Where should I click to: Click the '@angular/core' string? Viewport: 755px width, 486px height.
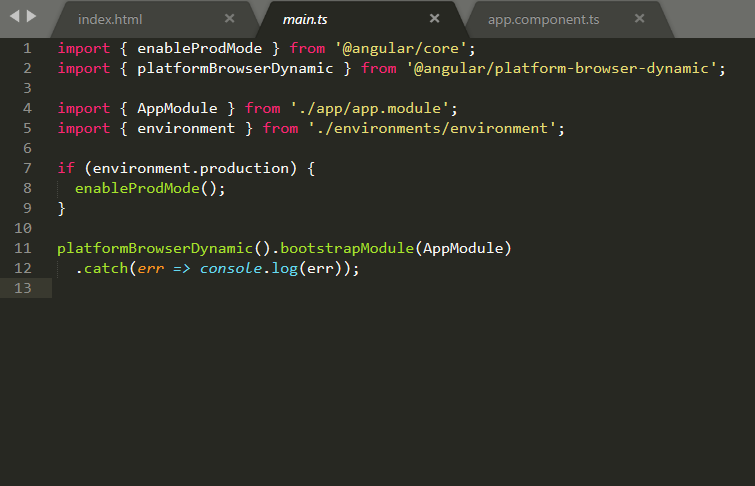401,48
